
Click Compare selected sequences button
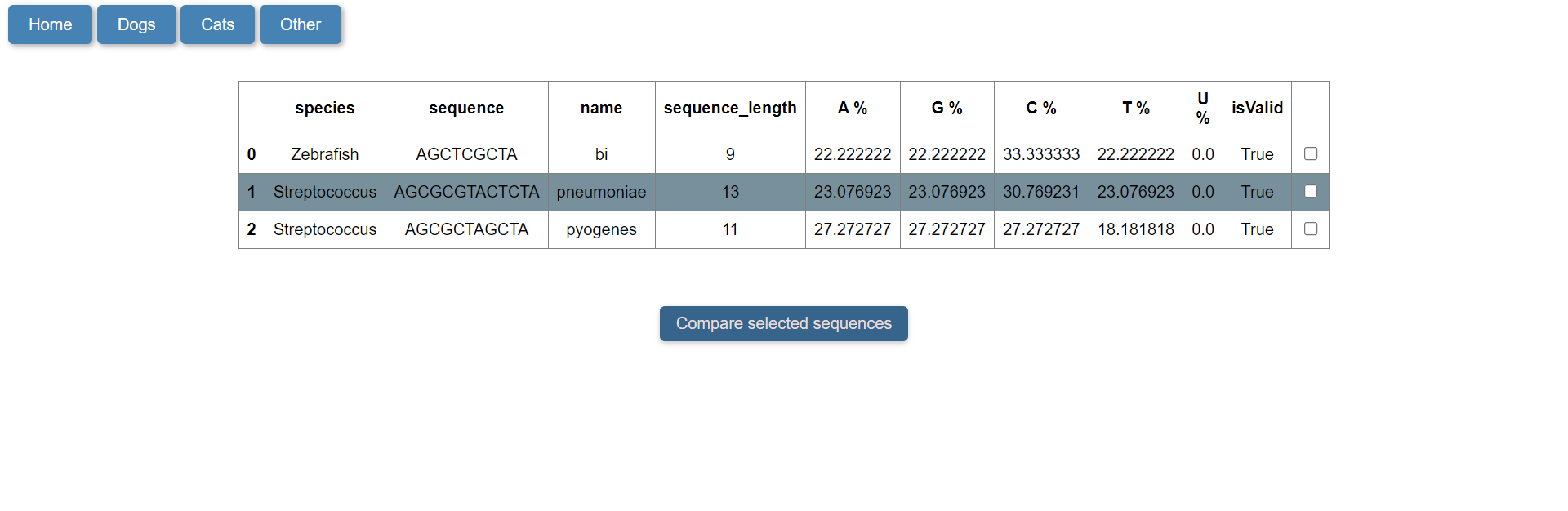[784, 323]
